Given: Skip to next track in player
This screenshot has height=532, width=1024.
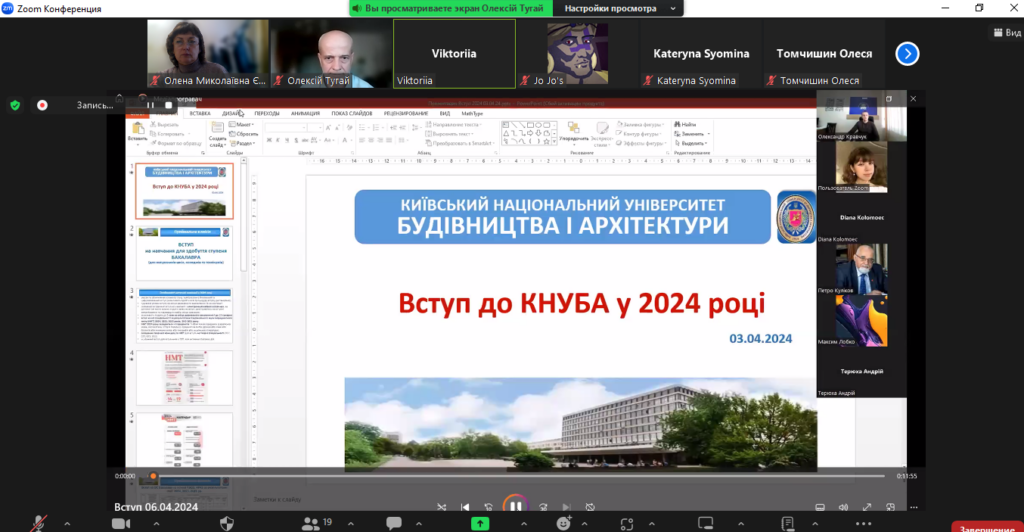Looking at the screenshot, I should [x=566, y=507].
